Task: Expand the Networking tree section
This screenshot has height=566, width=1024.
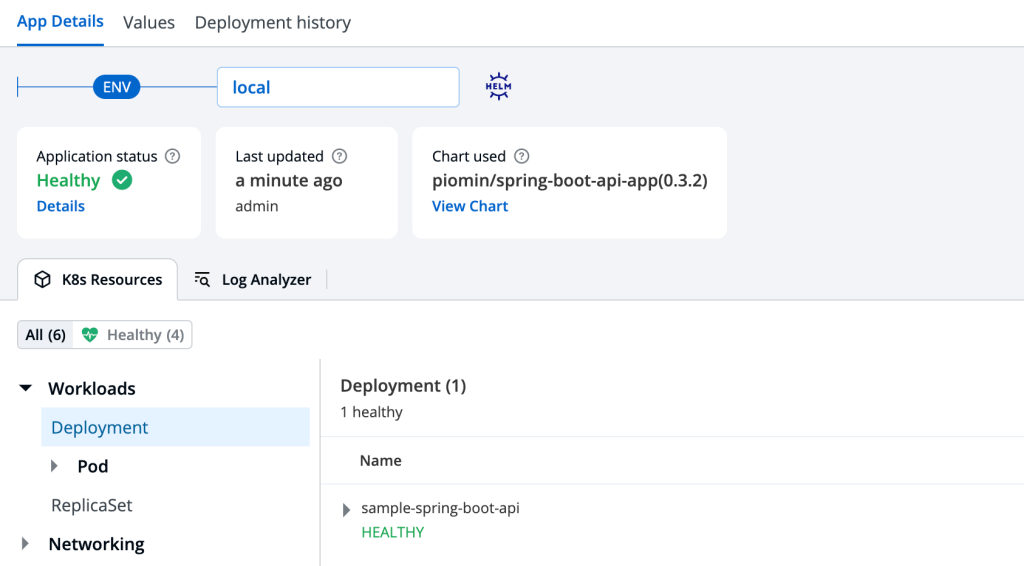Action: click(26, 544)
